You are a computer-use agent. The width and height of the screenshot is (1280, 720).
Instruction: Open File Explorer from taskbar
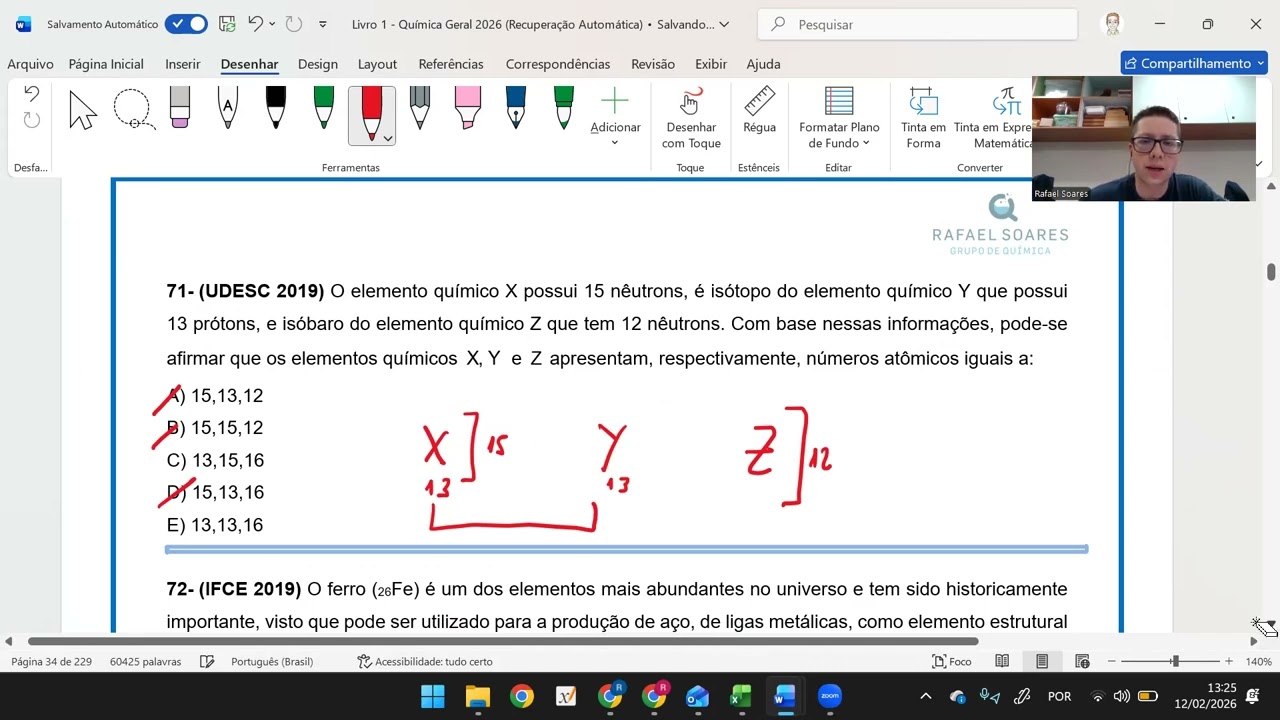[477, 696]
